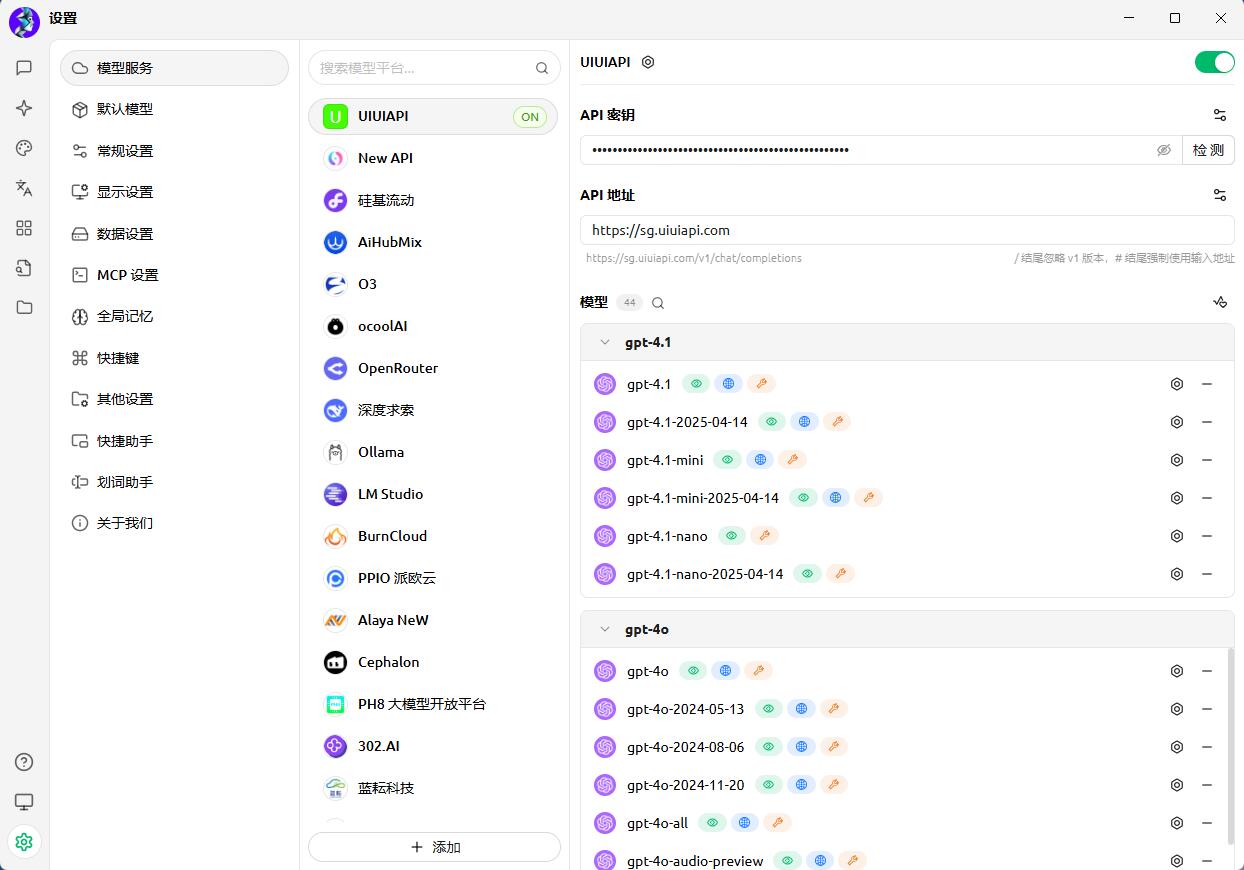Select the Ollama provider

433,452
